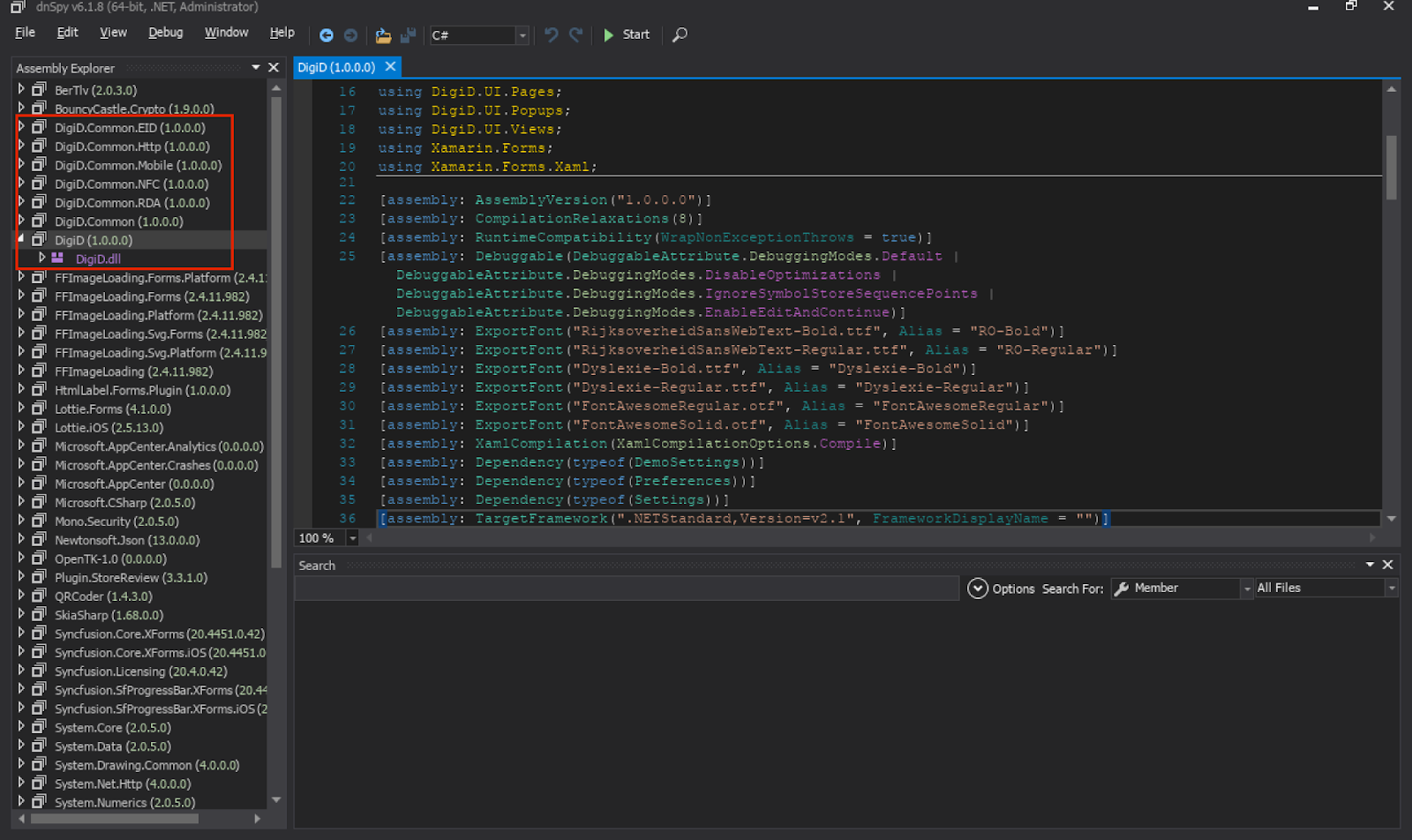Open the zoom level 100 % dropdown
This screenshot has width=1412, height=840.
click(353, 538)
